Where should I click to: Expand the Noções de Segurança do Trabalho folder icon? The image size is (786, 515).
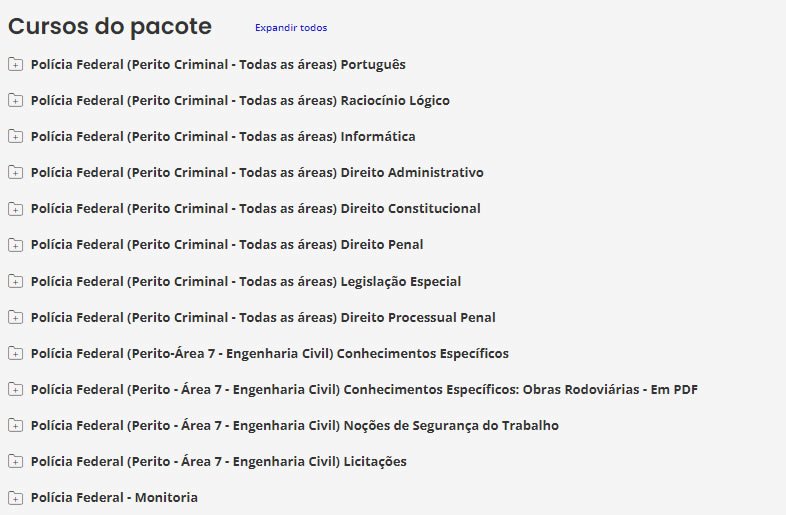tap(15, 426)
